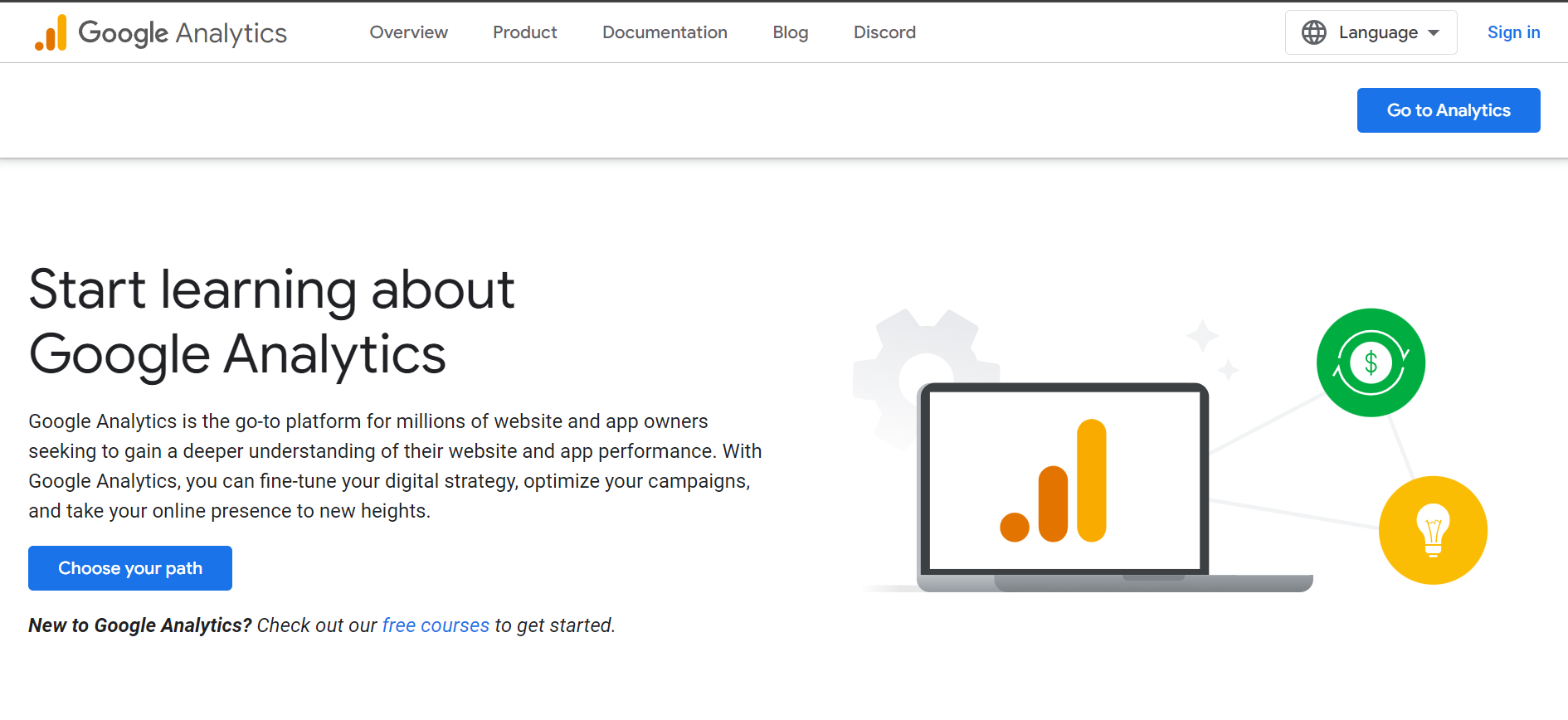Click the Google Analytics bar chart logo icon
The height and width of the screenshot is (720, 1568).
pyautogui.click(x=51, y=33)
